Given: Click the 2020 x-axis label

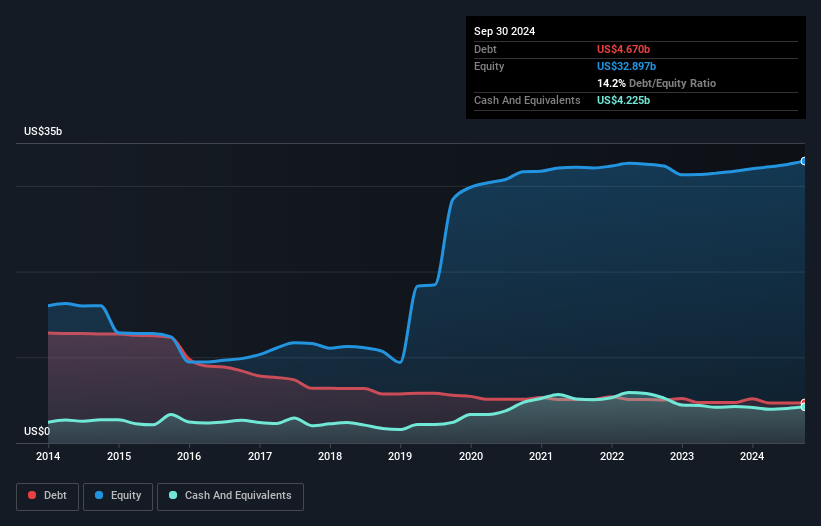Looking at the screenshot, I should [471, 456].
